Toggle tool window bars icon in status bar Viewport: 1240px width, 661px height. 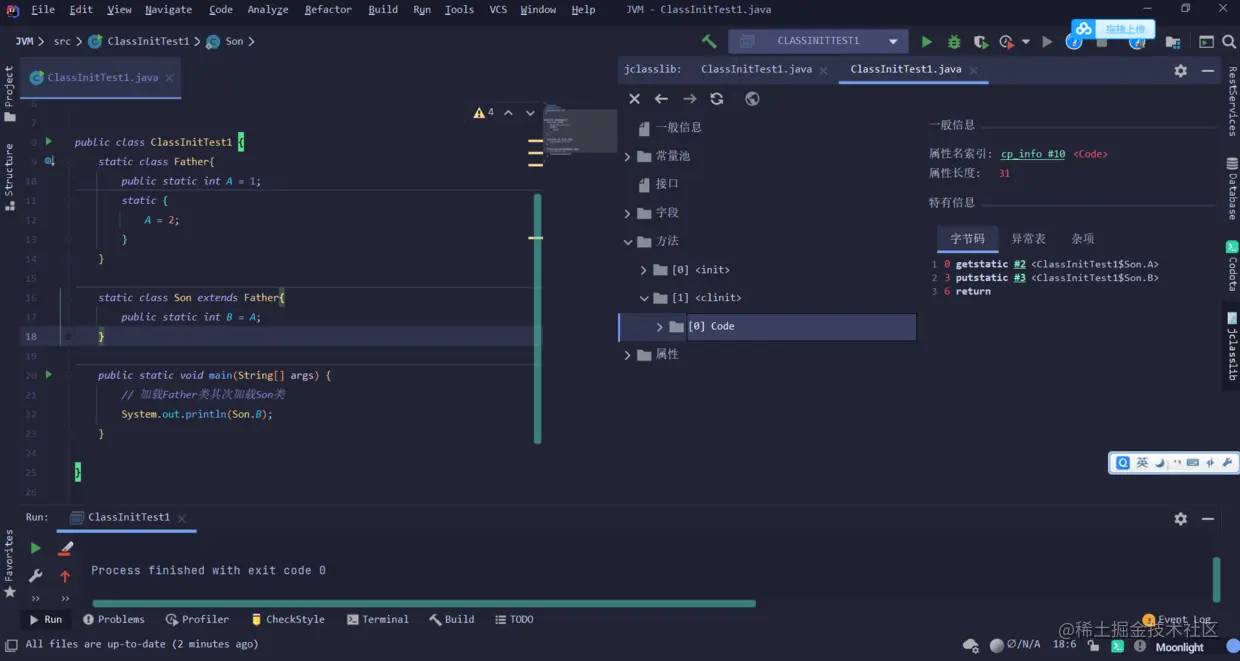[11, 644]
